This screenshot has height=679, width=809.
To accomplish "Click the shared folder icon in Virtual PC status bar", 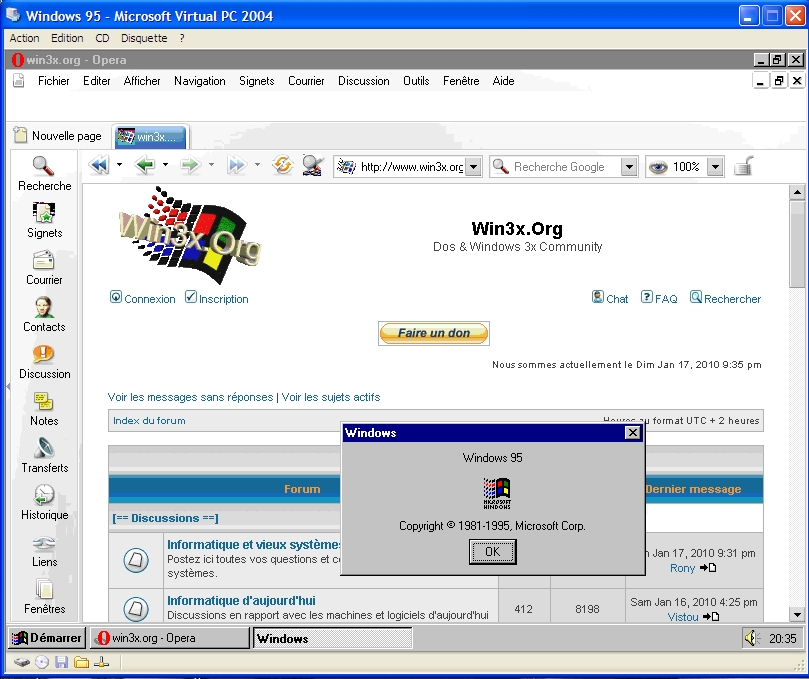I will click(82, 662).
